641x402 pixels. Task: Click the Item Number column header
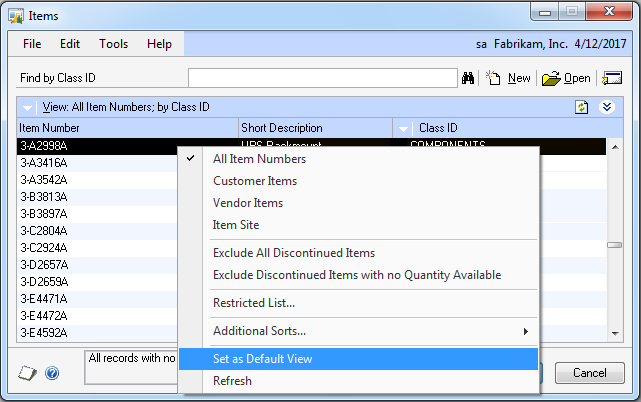[x=128, y=128]
